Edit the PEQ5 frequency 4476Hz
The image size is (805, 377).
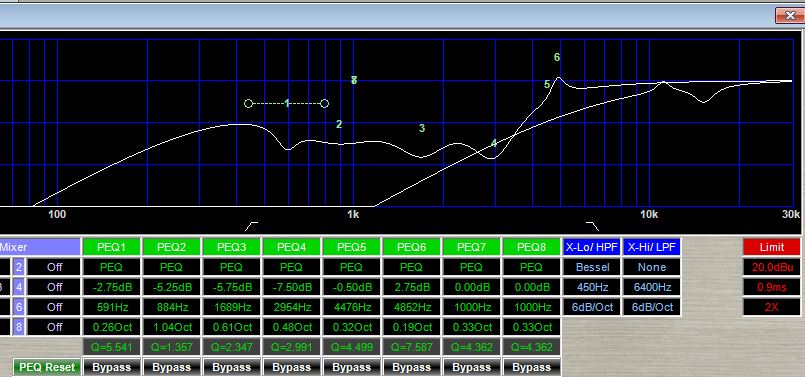click(351, 307)
